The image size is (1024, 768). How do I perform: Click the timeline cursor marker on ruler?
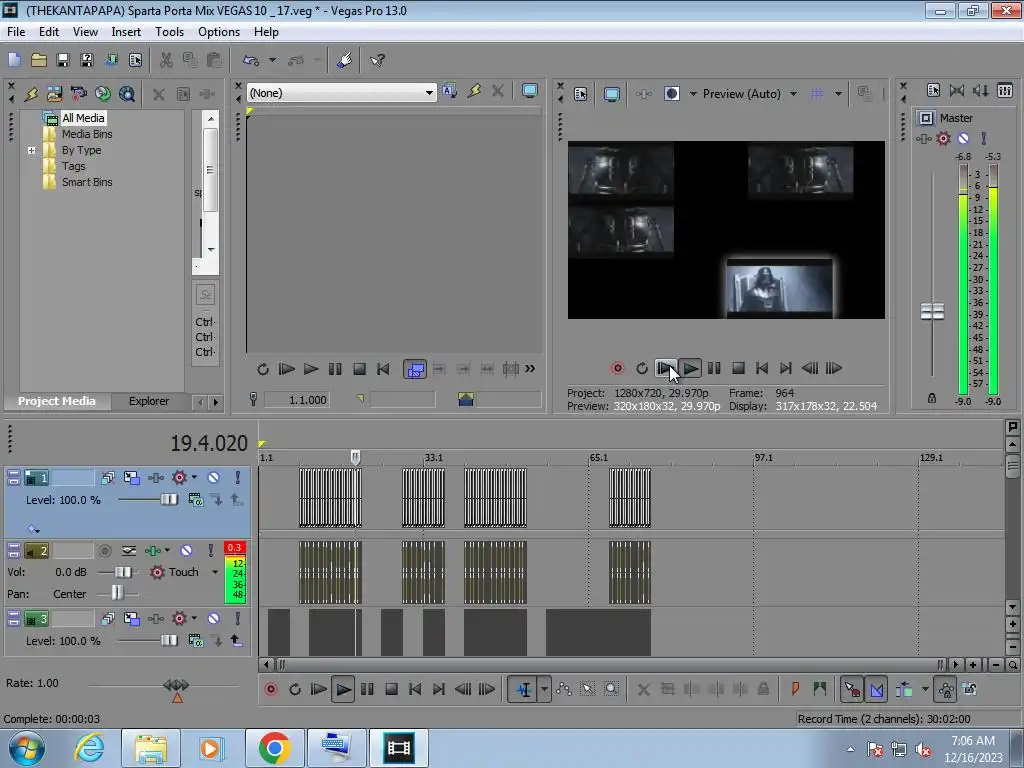coord(355,457)
